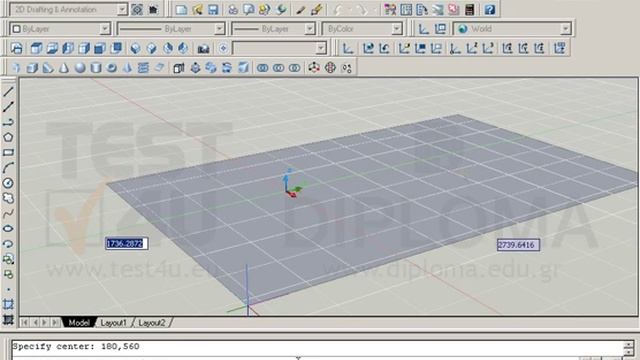Activate the 3D Rotate tool
Screen dimensions: 640x360
(330, 68)
